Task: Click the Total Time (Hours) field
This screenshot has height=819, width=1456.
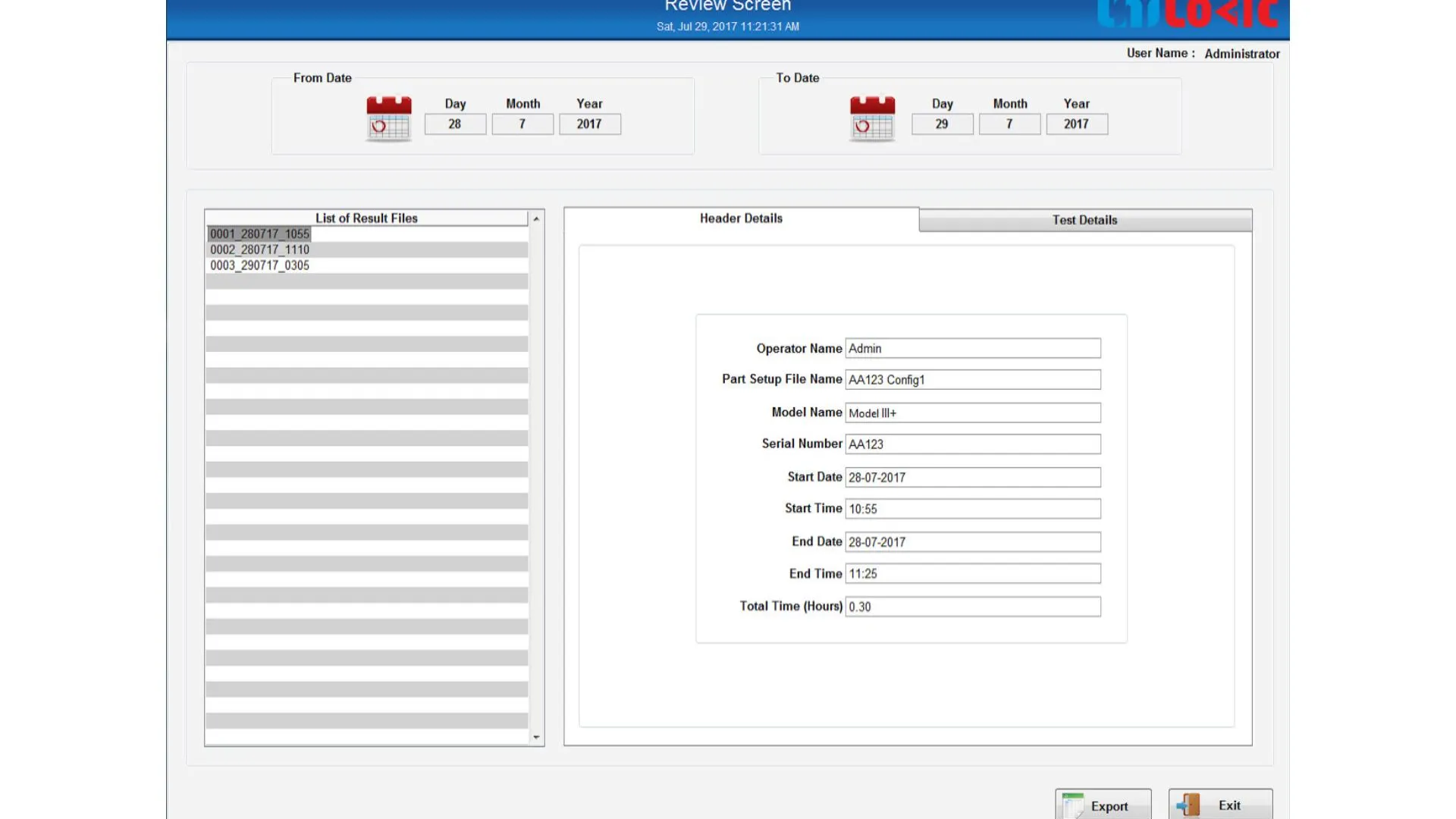Action: [x=972, y=607]
